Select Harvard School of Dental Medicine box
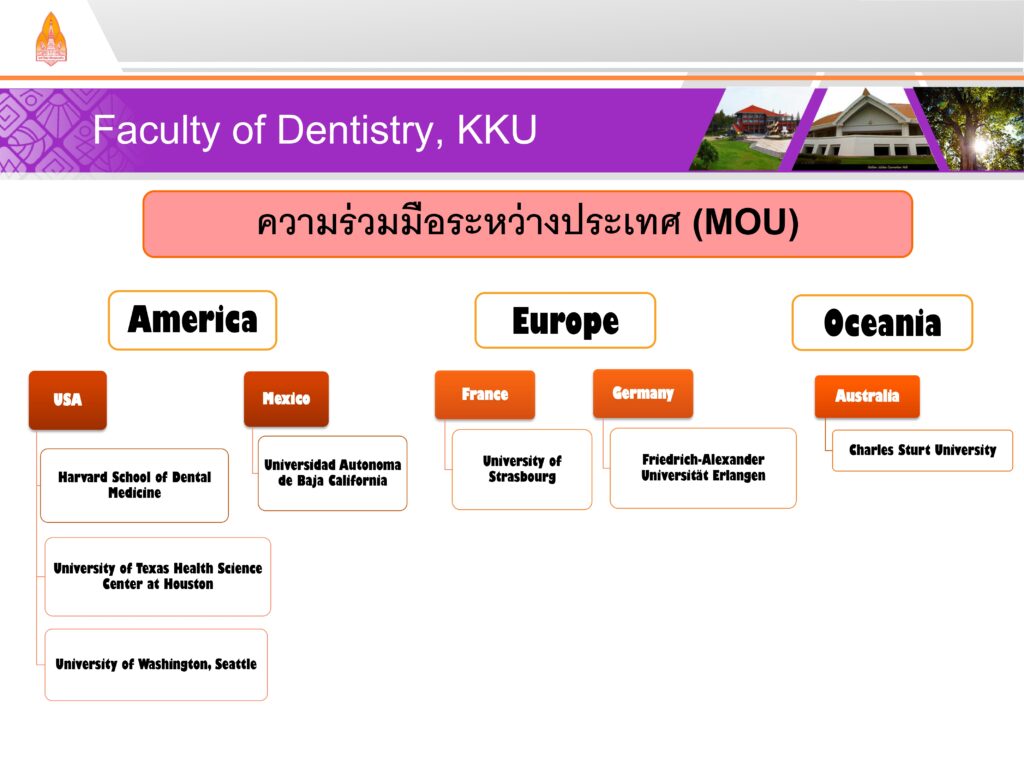1024x768 pixels. [134, 485]
